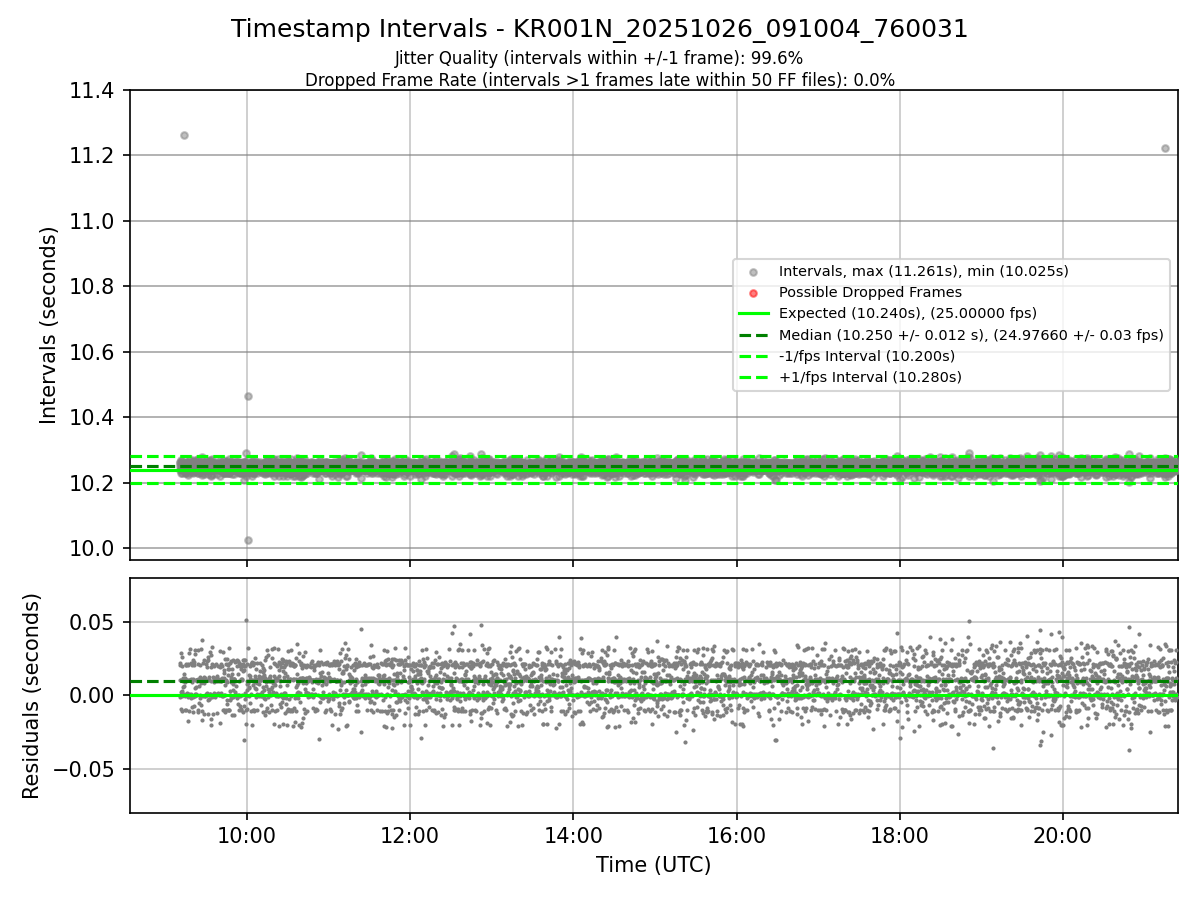Click the minimum outlier point near 10.025 seconds
The height and width of the screenshot is (900, 1200).
point(248,540)
